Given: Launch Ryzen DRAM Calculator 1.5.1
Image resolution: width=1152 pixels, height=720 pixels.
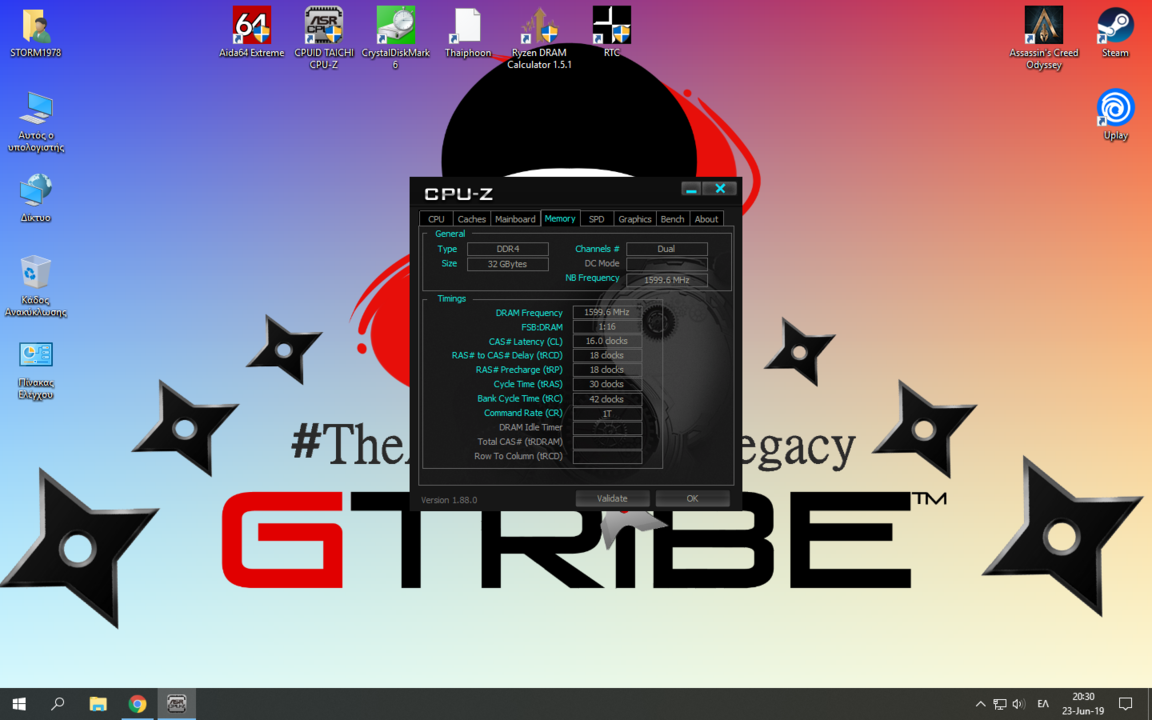Looking at the screenshot, I should click(539, 38).
